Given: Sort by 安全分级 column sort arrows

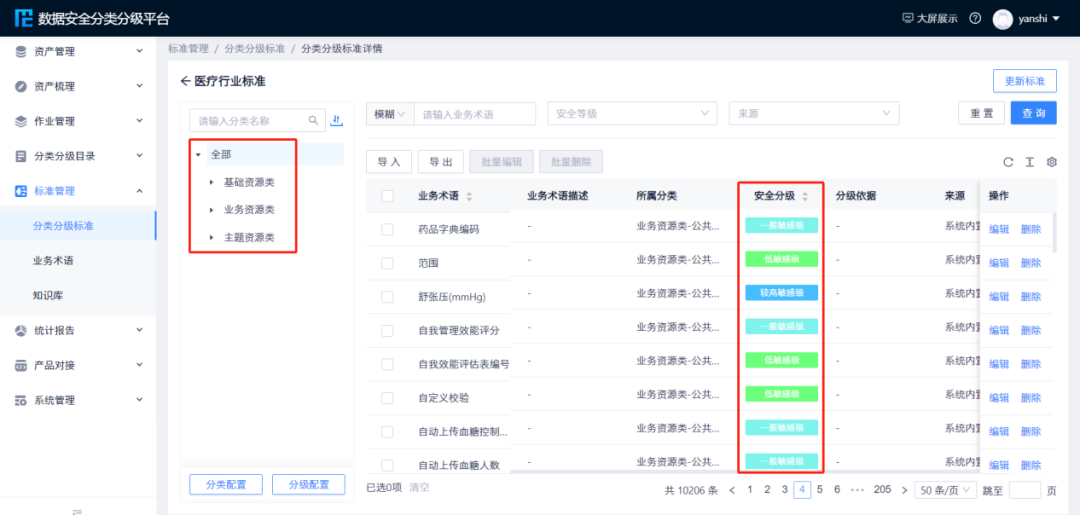Looking at the screenshot, I should (x=805, y=196).
